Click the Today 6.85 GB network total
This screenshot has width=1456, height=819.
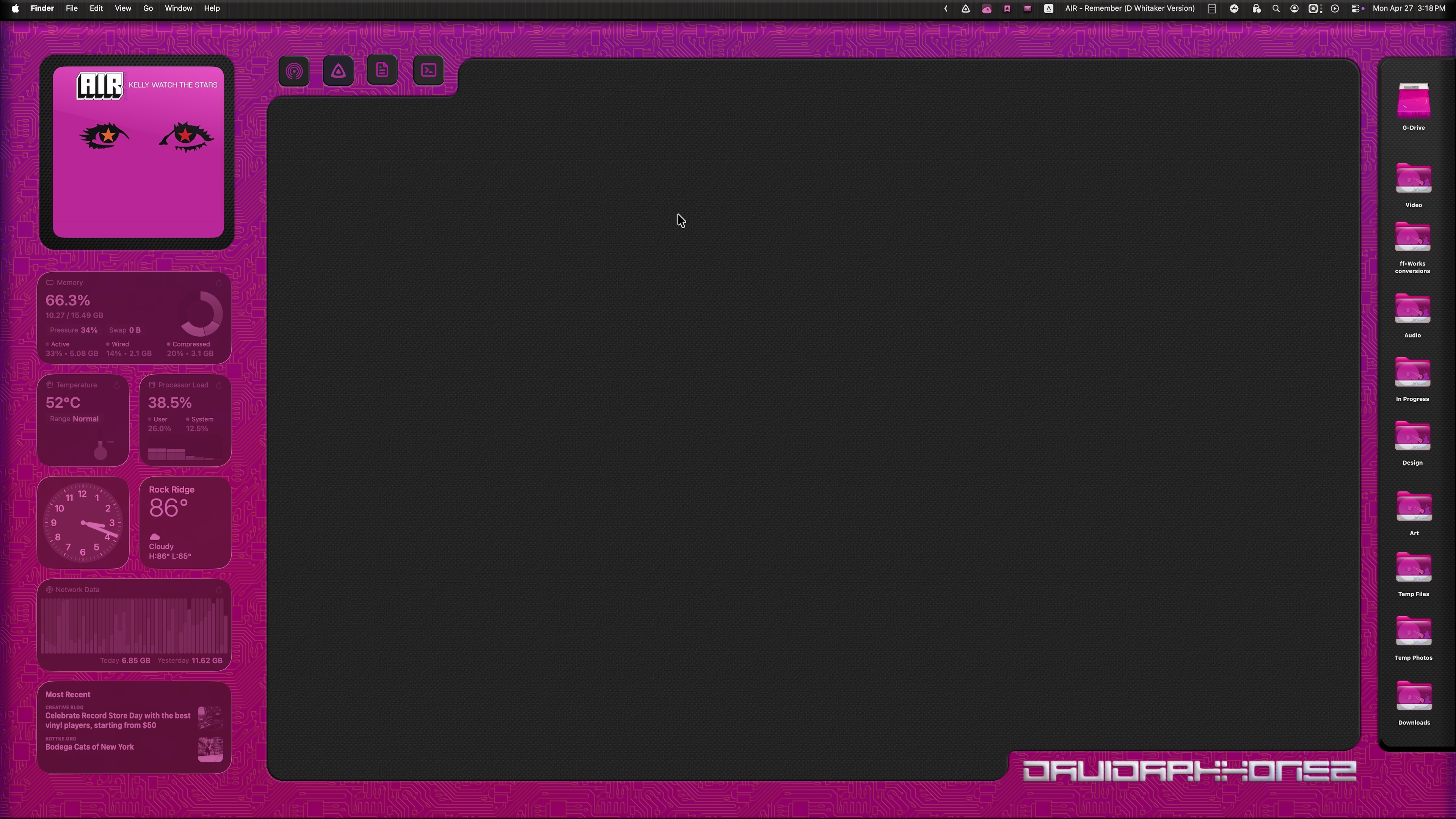click(x=125, y=660)
